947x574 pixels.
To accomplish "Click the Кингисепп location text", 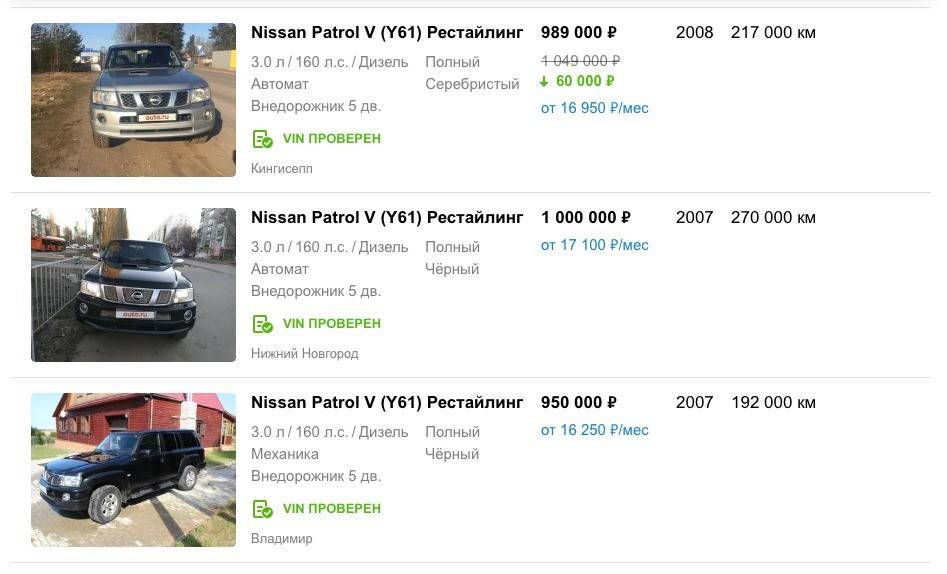I will pyautogui.click(x=281, y=169).
